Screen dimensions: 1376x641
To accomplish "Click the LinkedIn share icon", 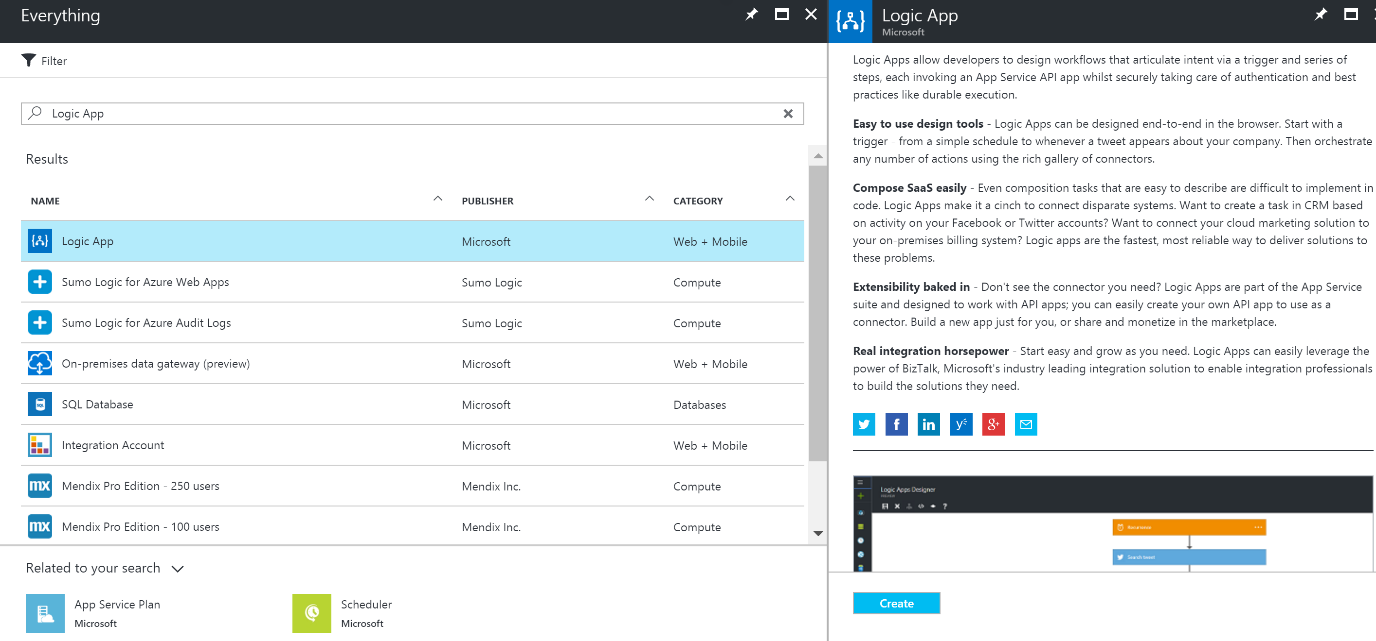I will (928, 425).
